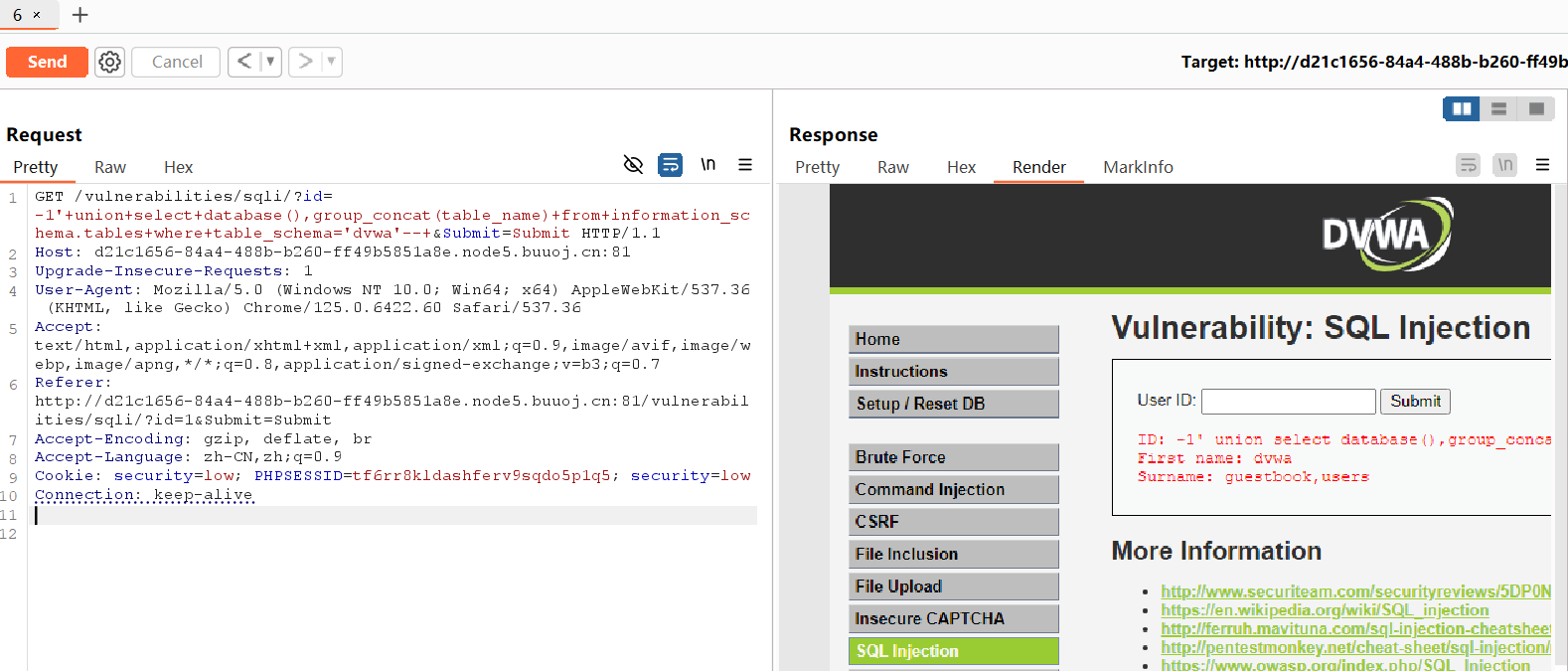Toggle show newlines in Request panel
The width and height of the screenshot is (1568, 671).
[x=708, y=164]
